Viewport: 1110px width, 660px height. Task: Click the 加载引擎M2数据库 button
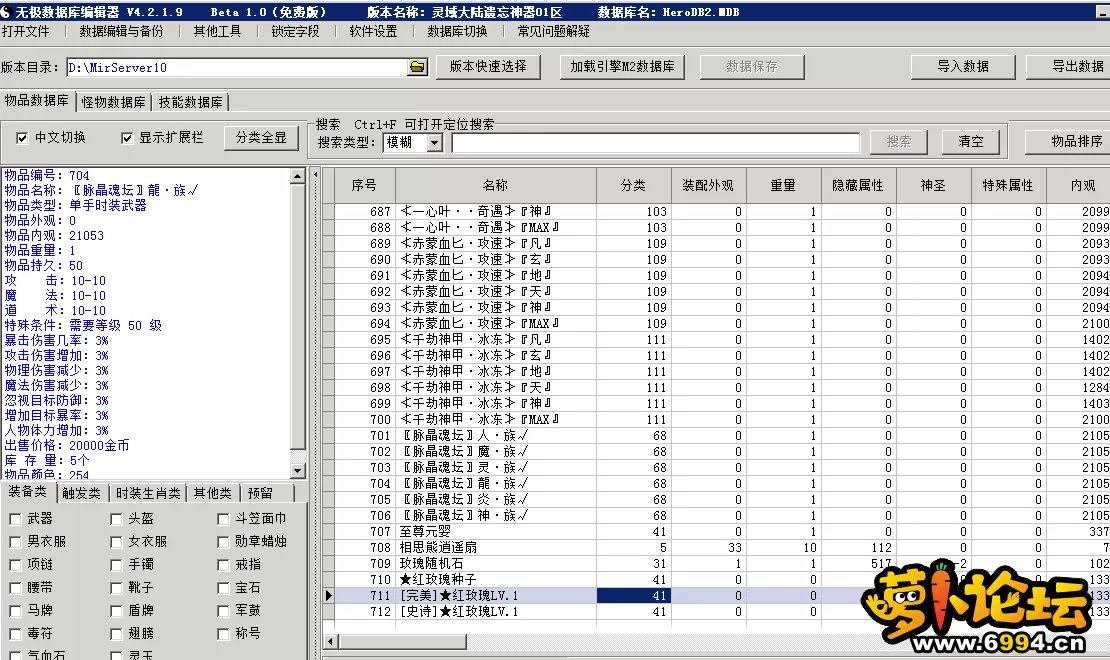pos(622,67)
